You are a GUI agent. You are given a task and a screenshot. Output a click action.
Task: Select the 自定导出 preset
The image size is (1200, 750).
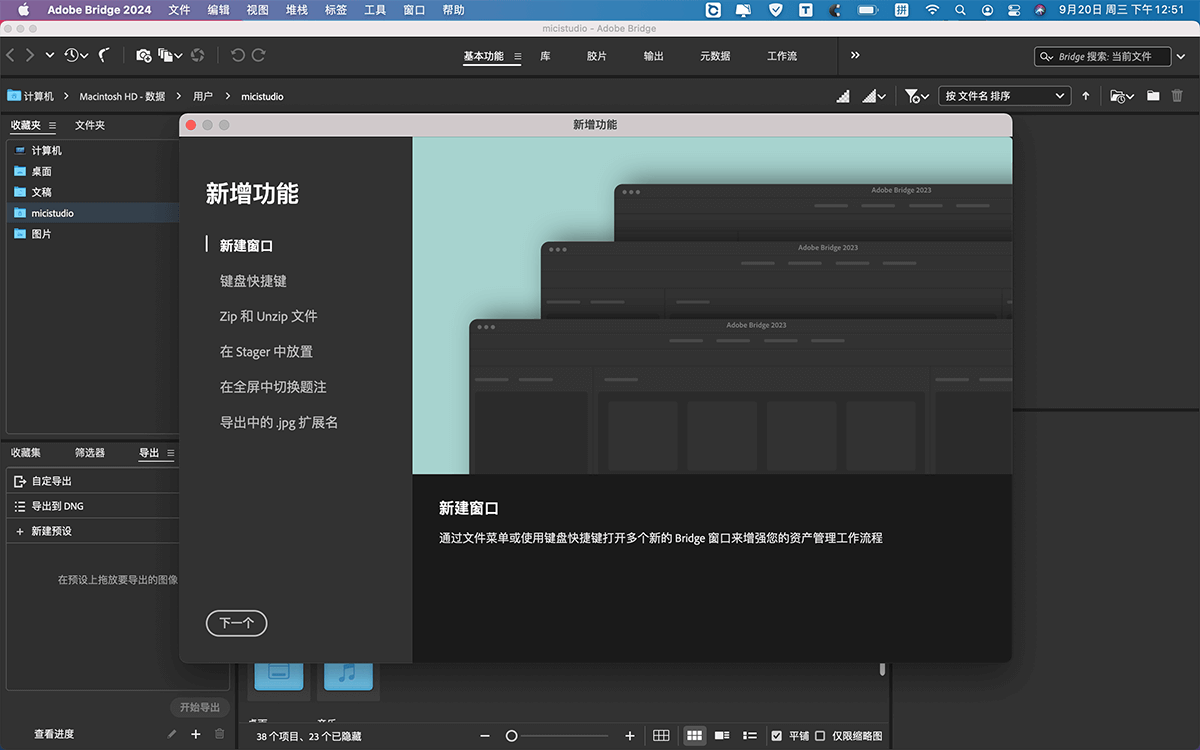[x=92, y=481]
